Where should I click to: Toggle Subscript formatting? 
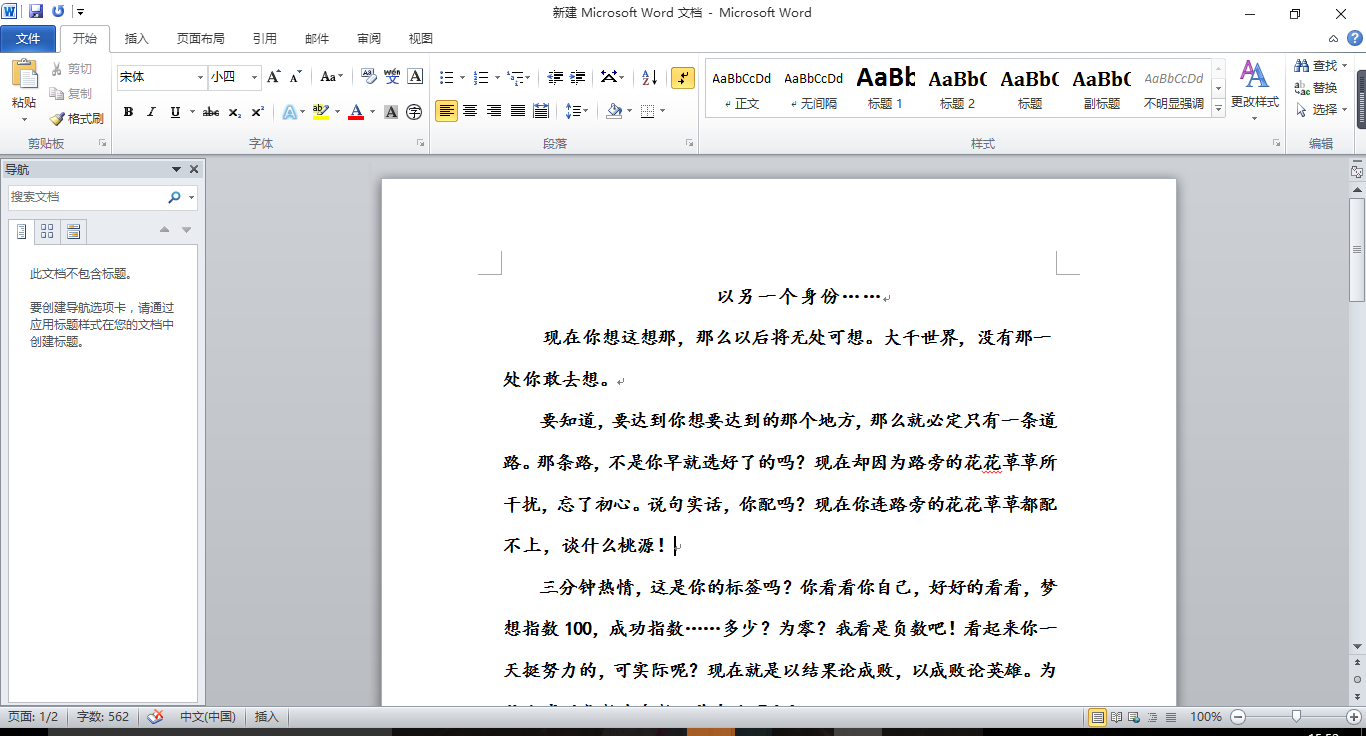235,112
